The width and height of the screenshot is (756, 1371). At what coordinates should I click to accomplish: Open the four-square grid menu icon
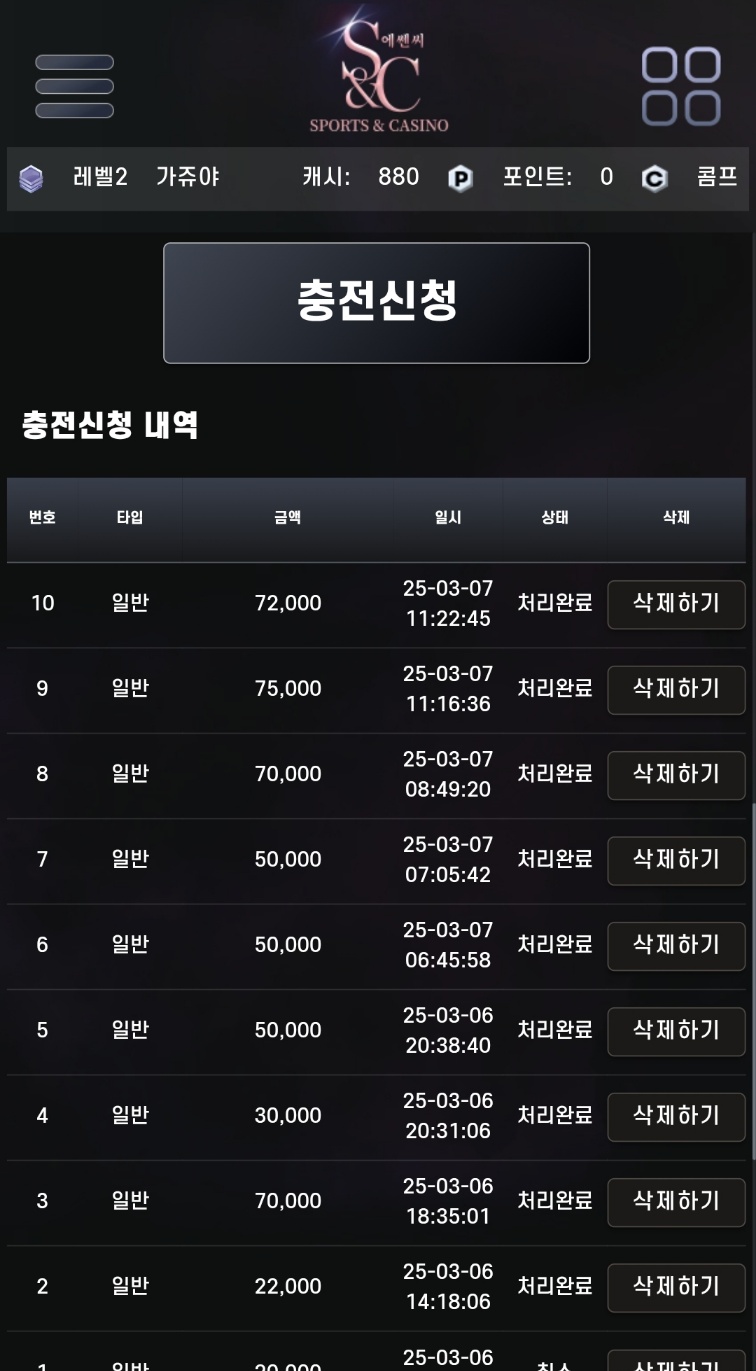681,86
